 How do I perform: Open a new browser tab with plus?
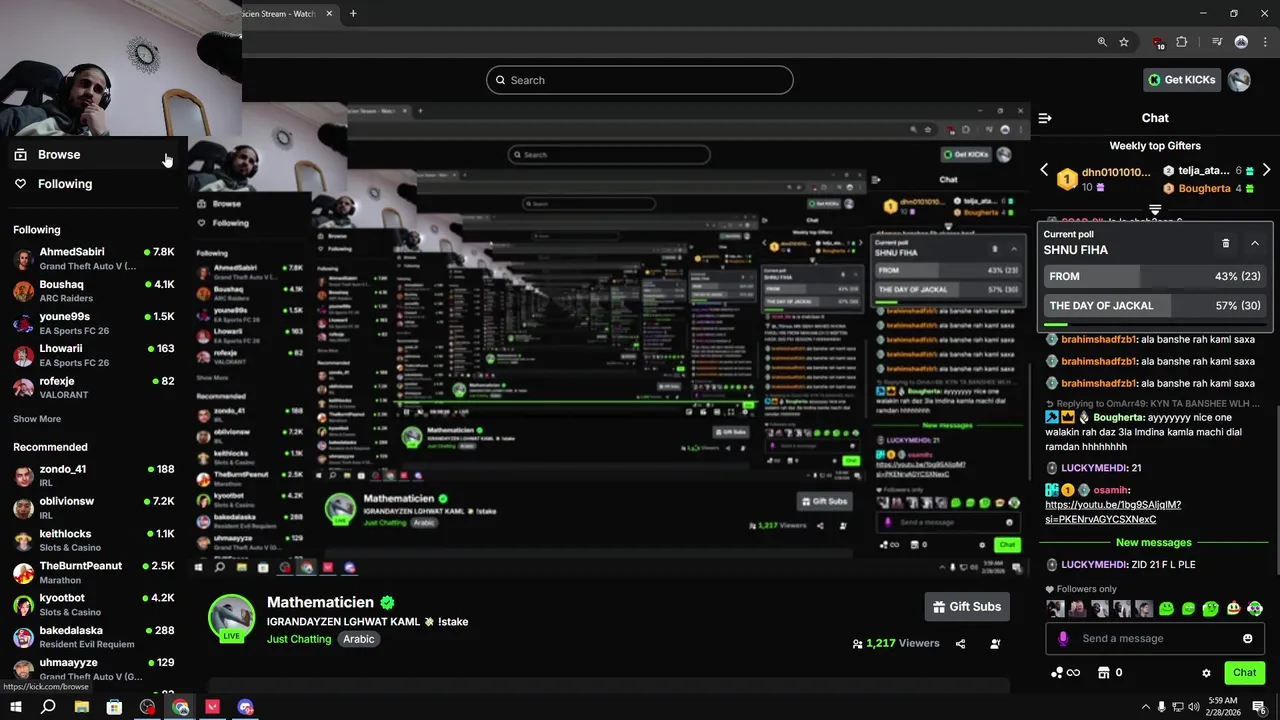tap(353, 14)
